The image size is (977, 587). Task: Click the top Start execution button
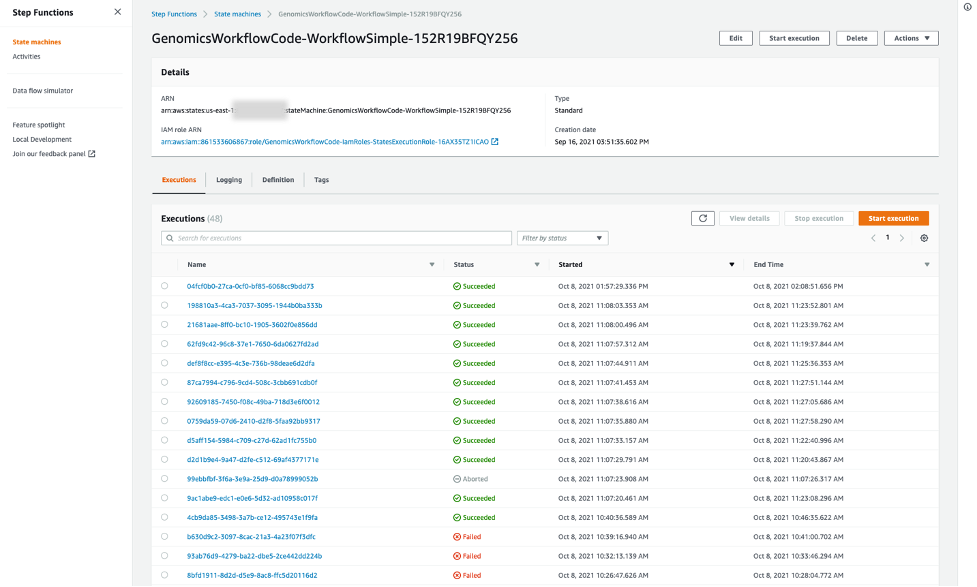794,38
